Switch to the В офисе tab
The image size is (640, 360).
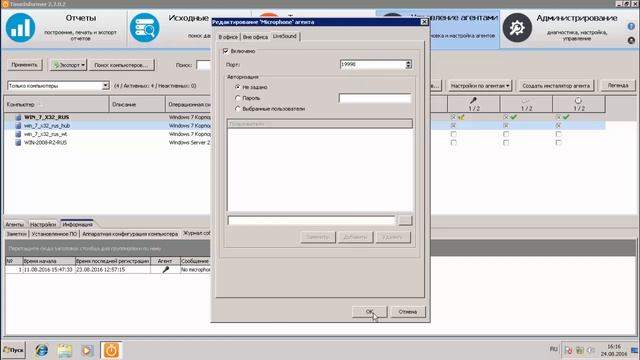(x=228, y=37)
